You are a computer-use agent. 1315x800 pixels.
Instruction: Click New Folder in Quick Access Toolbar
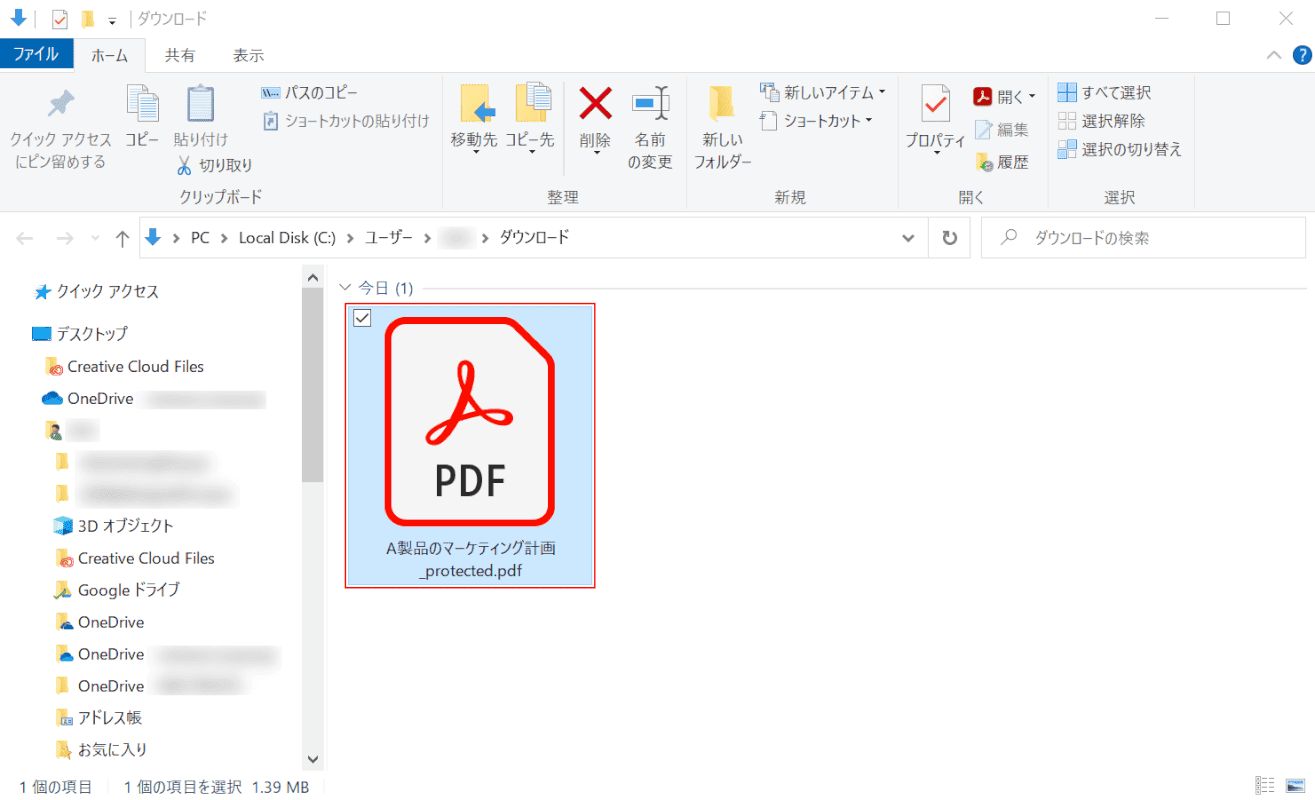click(x=88, y=19)
